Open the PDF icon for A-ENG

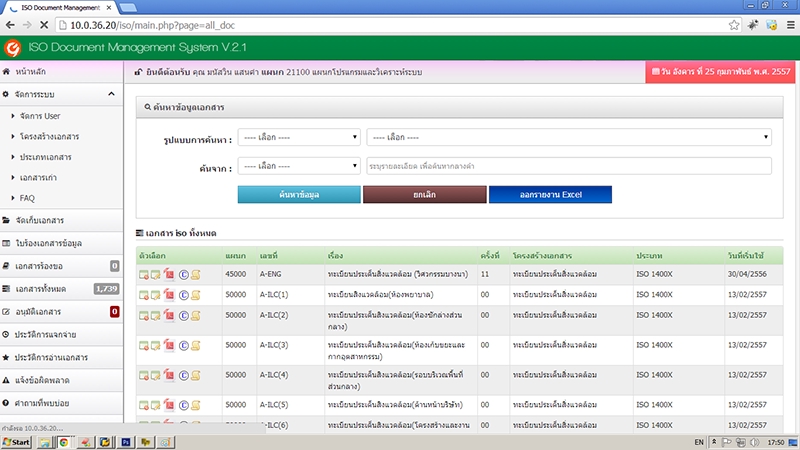[169, 274]
